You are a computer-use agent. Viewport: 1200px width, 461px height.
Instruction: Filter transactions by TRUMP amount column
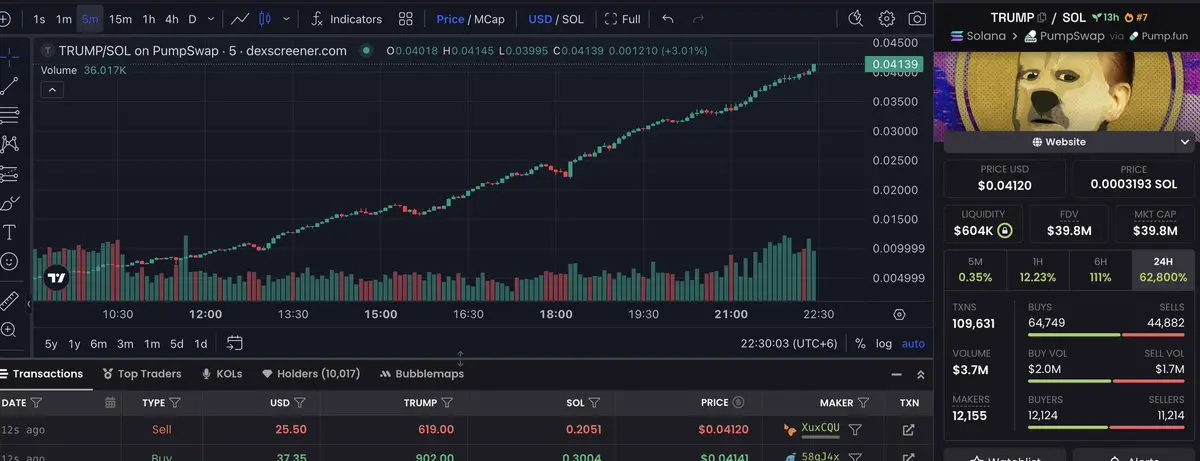pos(447,403)
